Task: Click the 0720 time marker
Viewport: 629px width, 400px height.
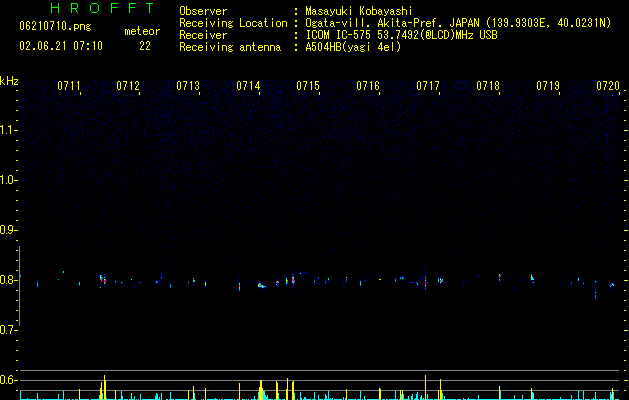Action: [x=608, y=86]
